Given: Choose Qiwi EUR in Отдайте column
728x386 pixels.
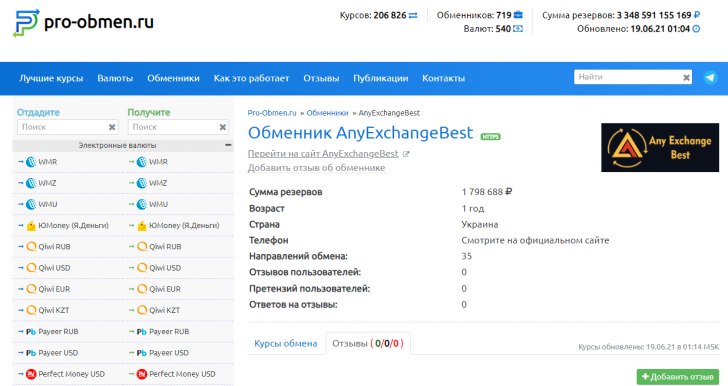Looking at the screenshot, I should click(54, 289).
